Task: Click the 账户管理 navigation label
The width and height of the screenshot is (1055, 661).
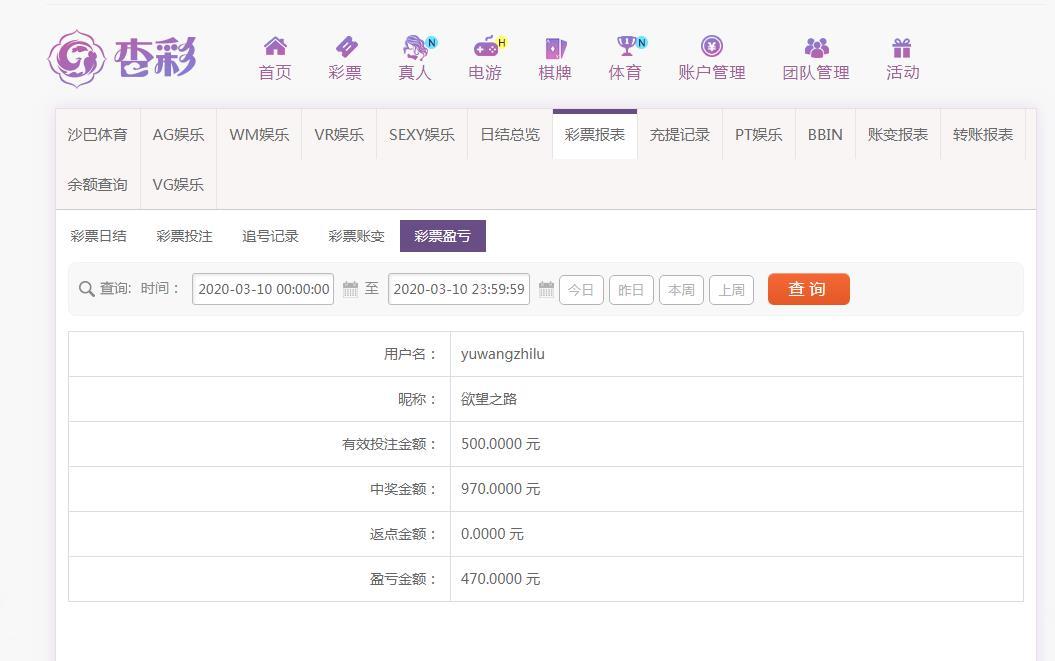Action: [712, 73]
